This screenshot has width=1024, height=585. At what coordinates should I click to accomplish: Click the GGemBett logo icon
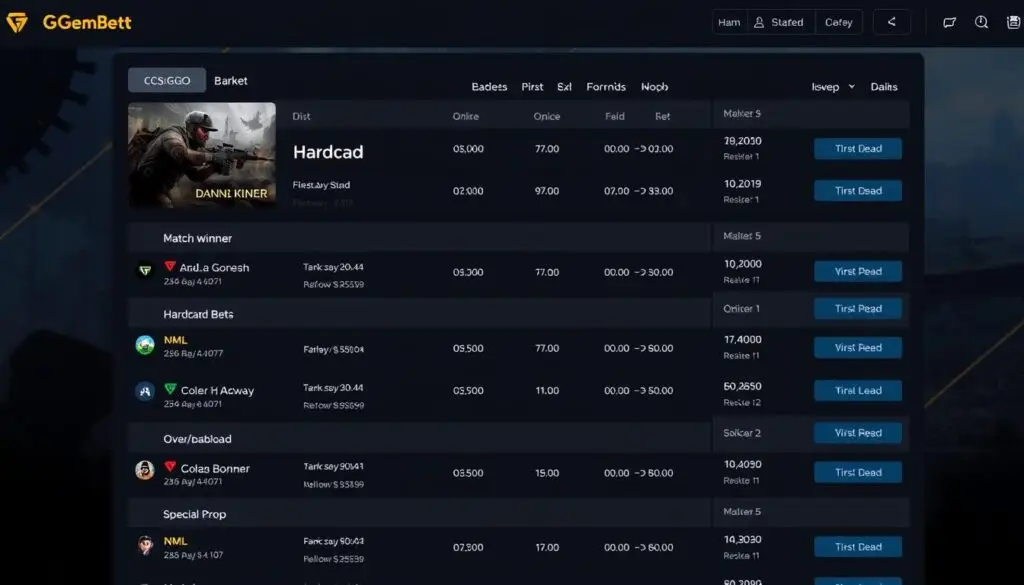pos(17,20)
